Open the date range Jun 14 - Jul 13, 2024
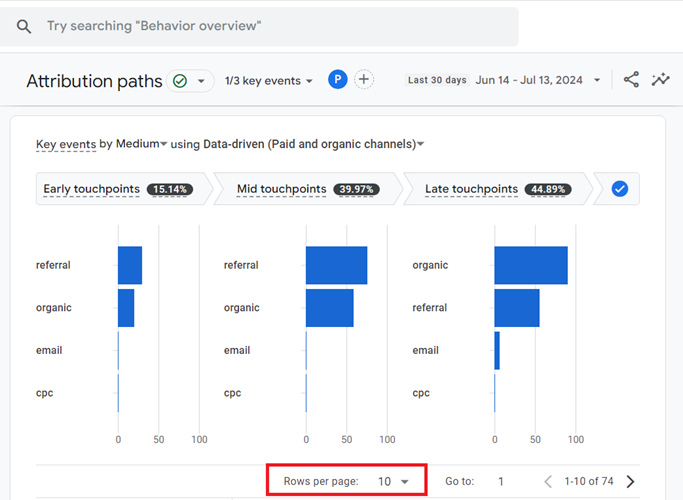Viewport: 683px width, 500px height. [x=538, y=80]
